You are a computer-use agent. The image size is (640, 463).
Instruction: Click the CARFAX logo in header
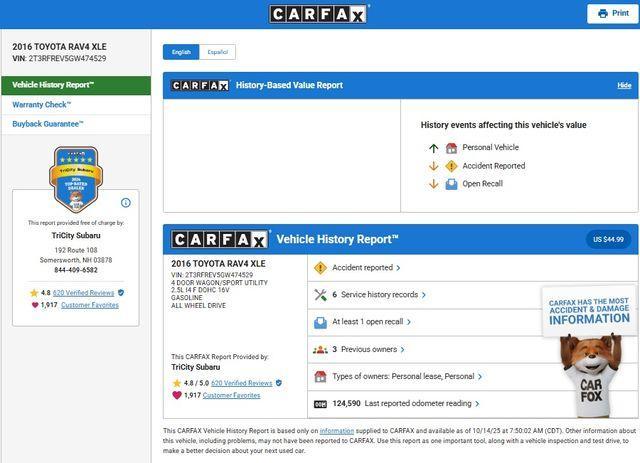tap(319, 14)
